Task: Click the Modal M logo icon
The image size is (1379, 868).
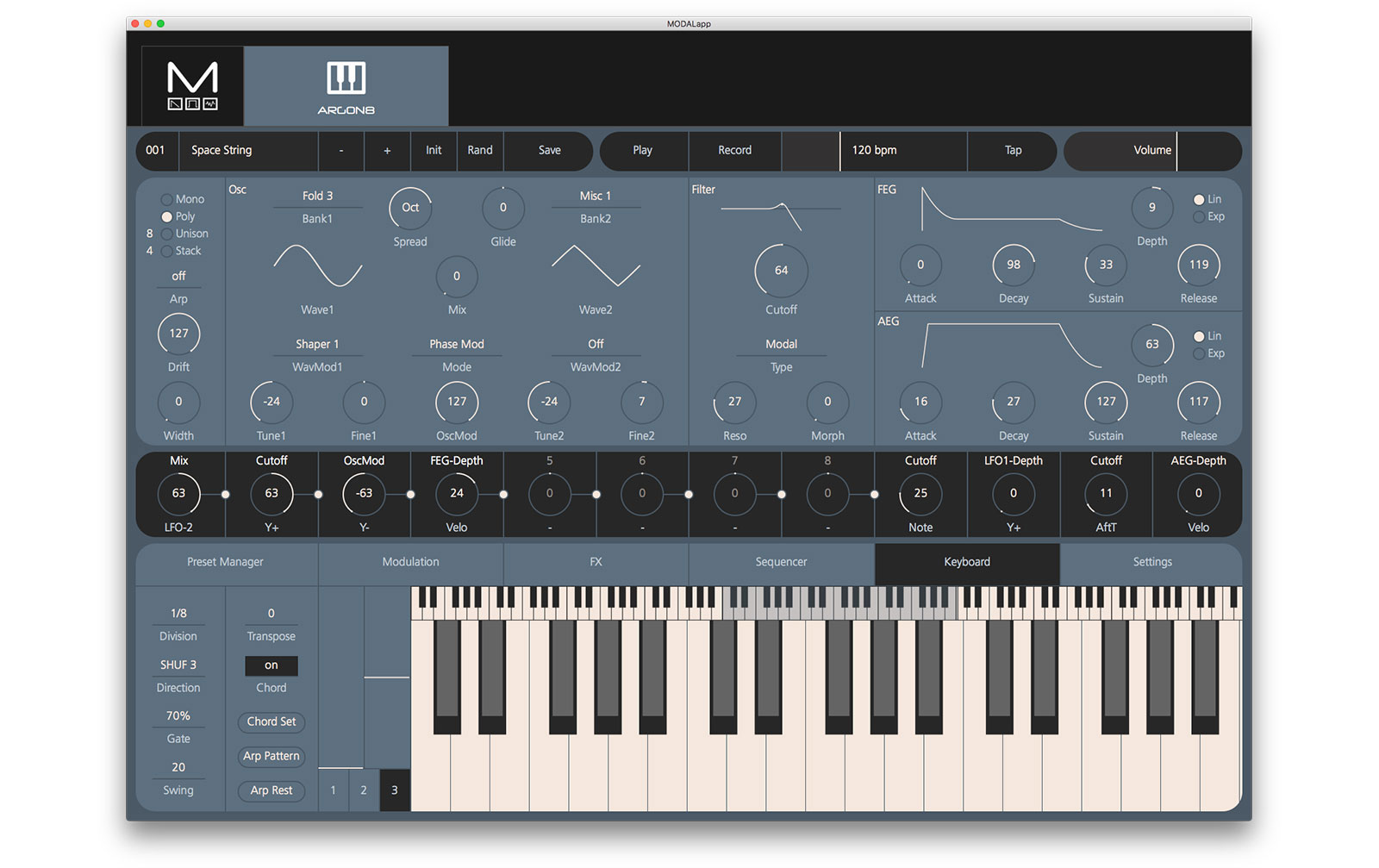Action: click(x=192, y=85)
